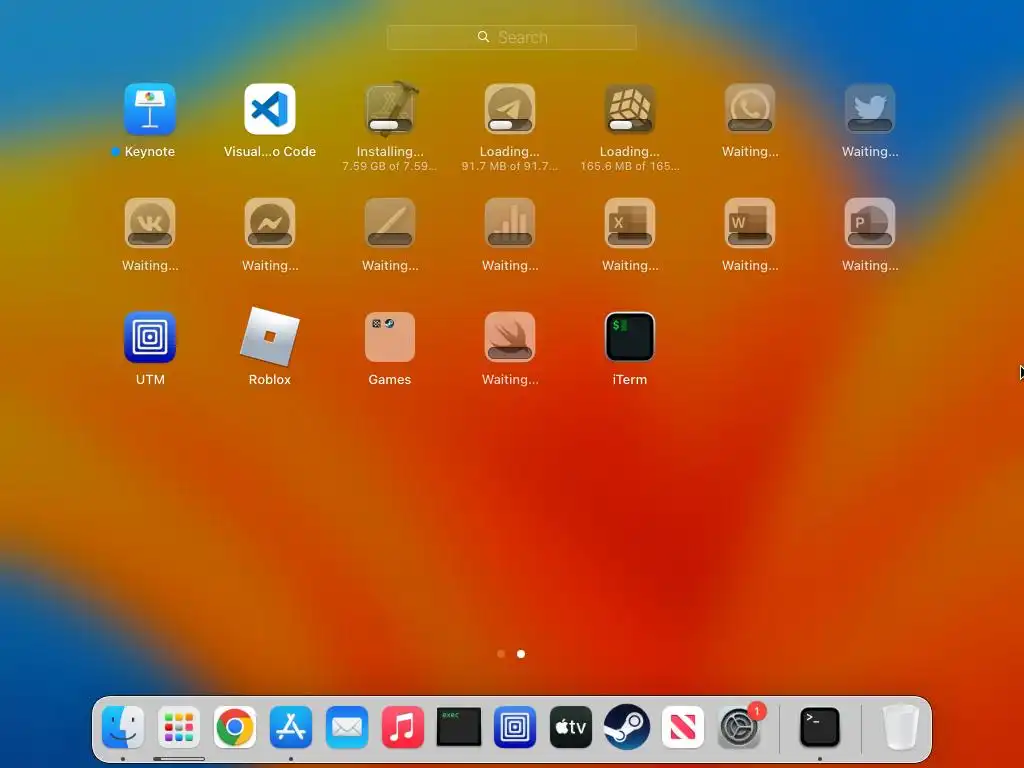Open Mail from the Dock

point(347,727)
